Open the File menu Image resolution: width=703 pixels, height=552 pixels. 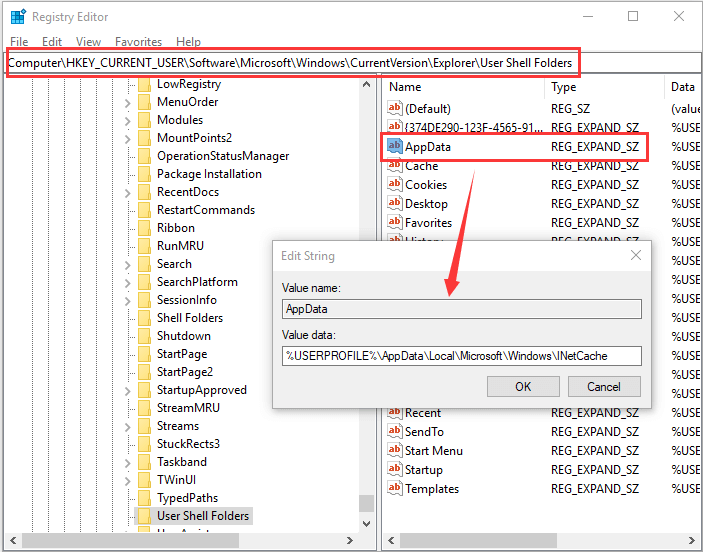point(19,42)
